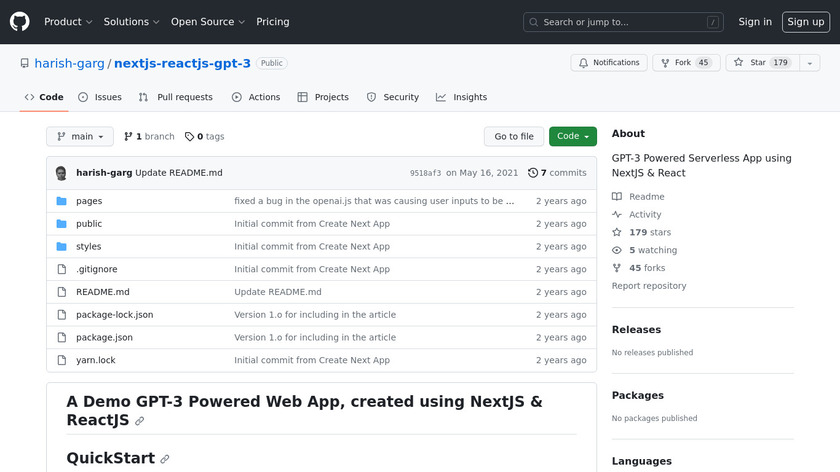The image size is (840, 472).
Task: Open the Notifications bell button
Action: click(x=609, y=63)
